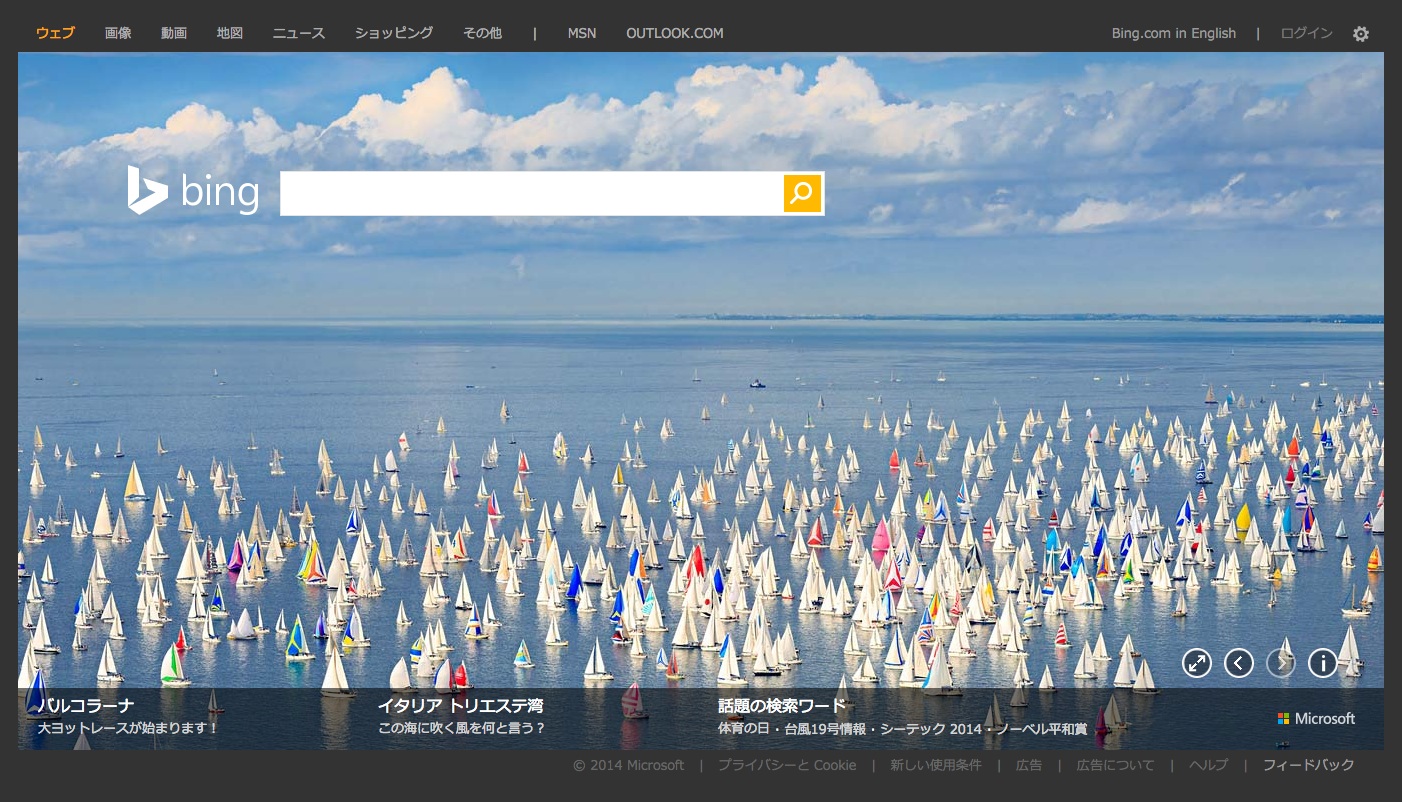Open settings via the gear icon
This screenshot has width=1402, height=802.
point(1360,34)
